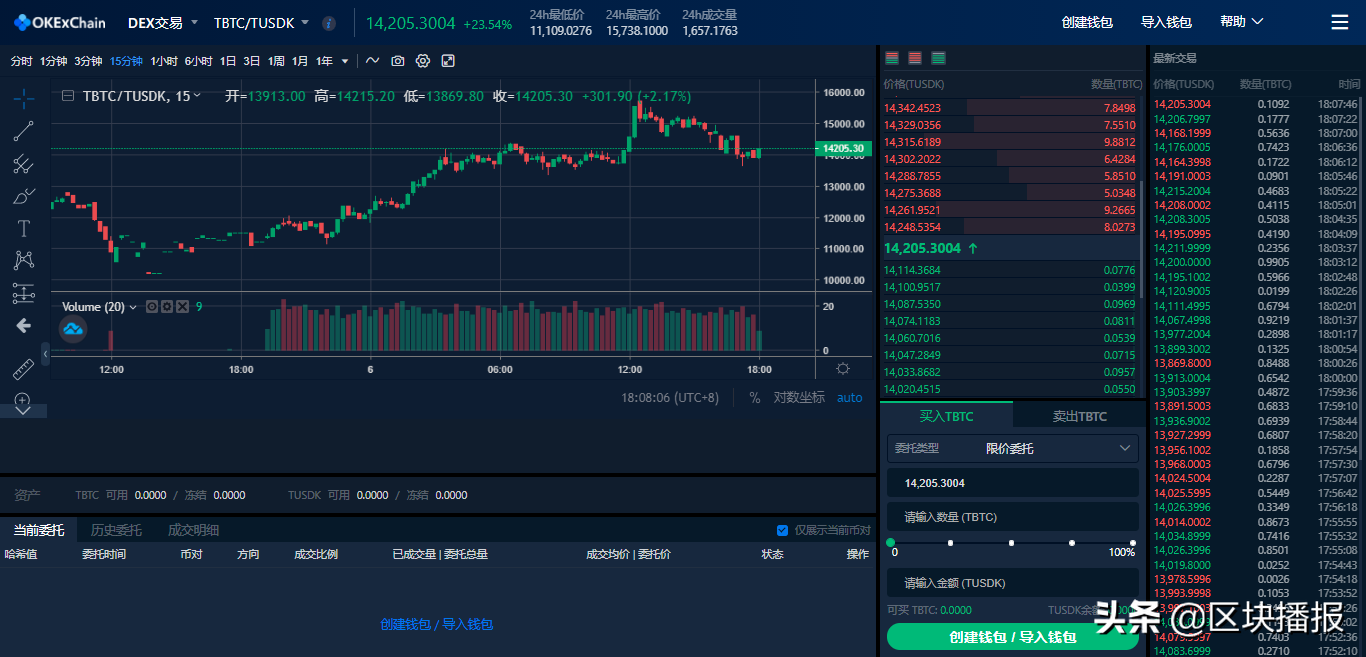1366x657 pixels.
Task: Click green 创建钱包 / 导入钱包 button
Action: coord(1012,637)
